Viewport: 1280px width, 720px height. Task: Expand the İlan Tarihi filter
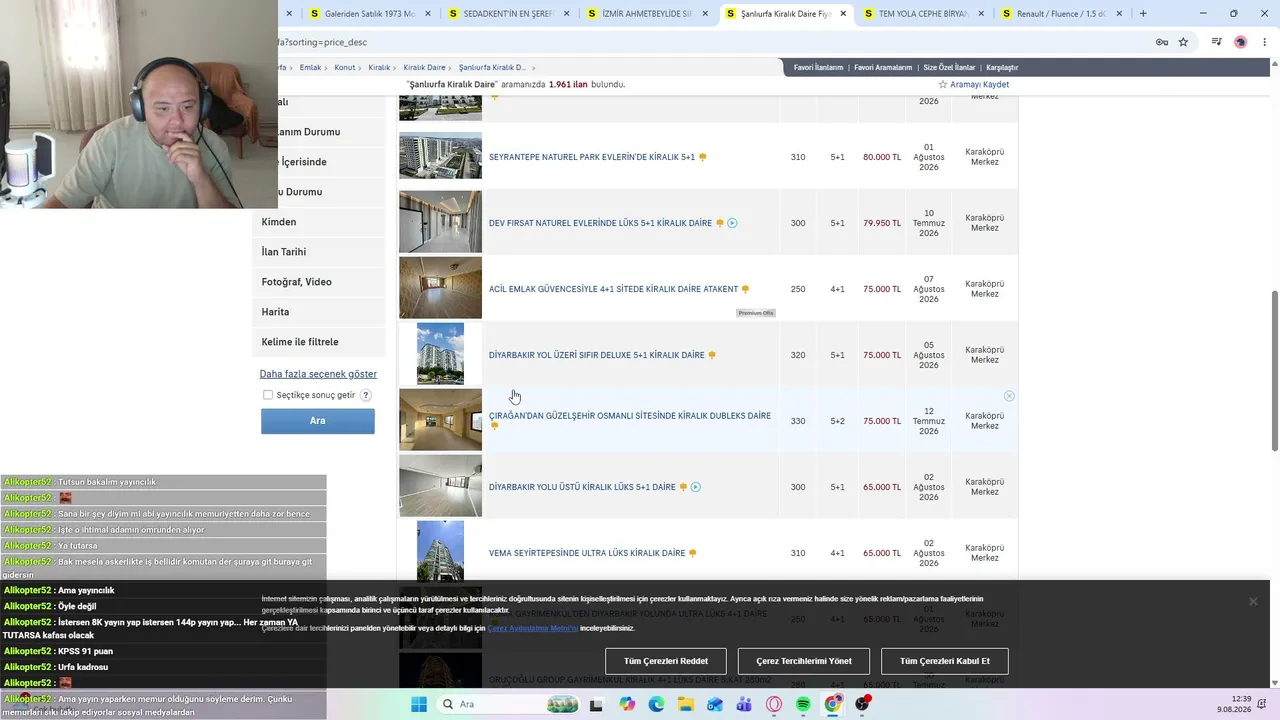320,252
